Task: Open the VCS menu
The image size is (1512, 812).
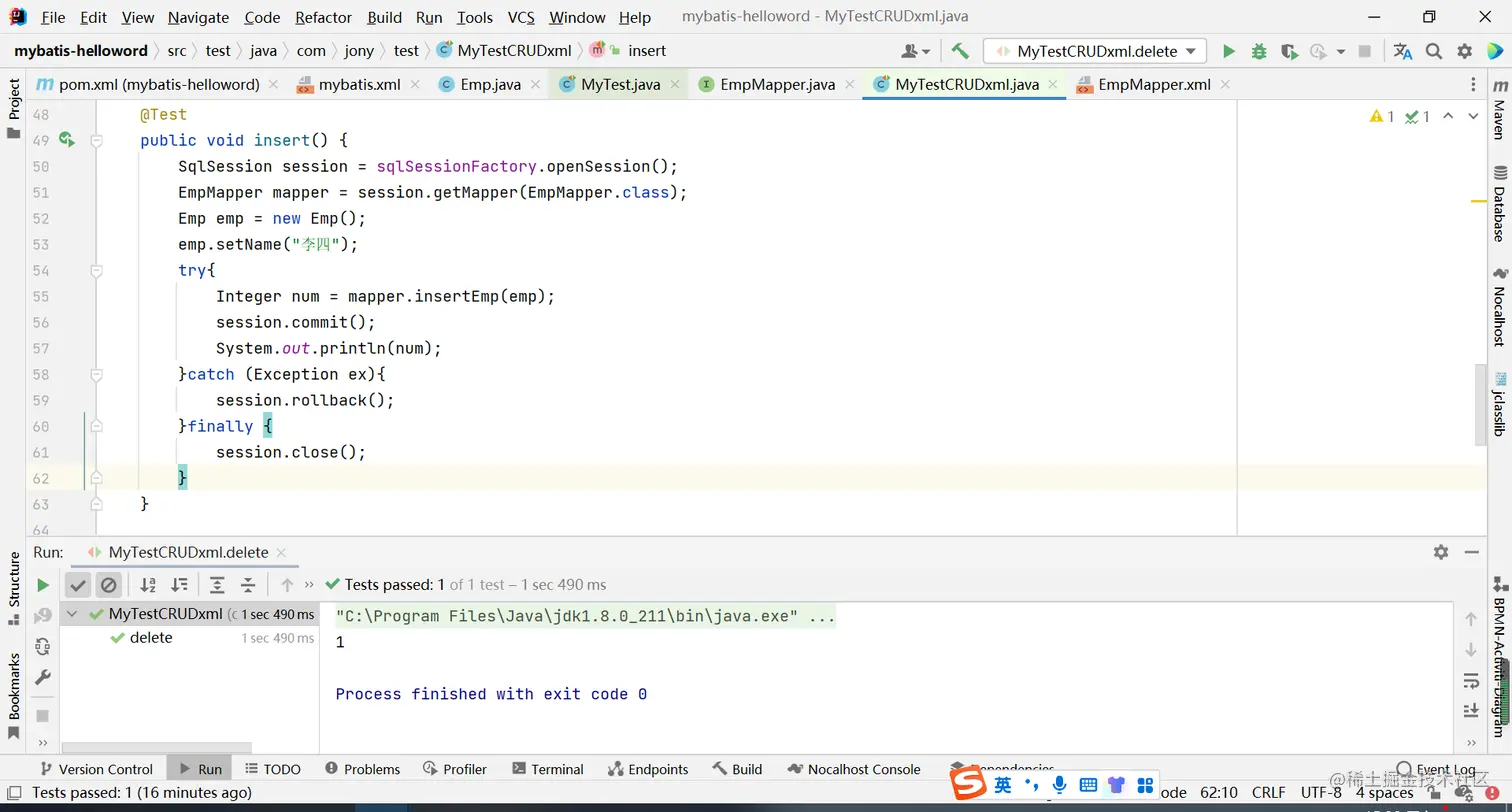Action: tap(521, 17)
